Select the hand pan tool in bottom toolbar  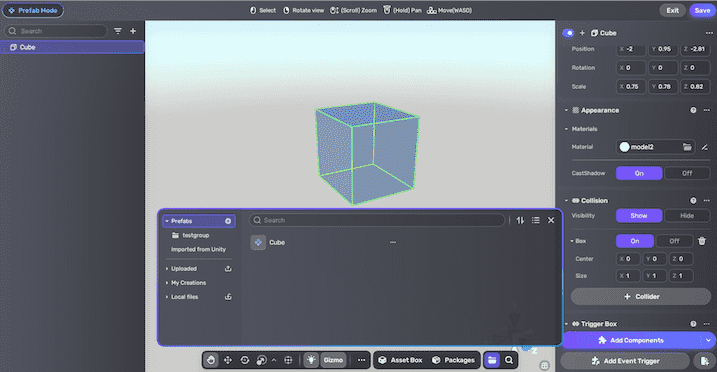point(211,360)
